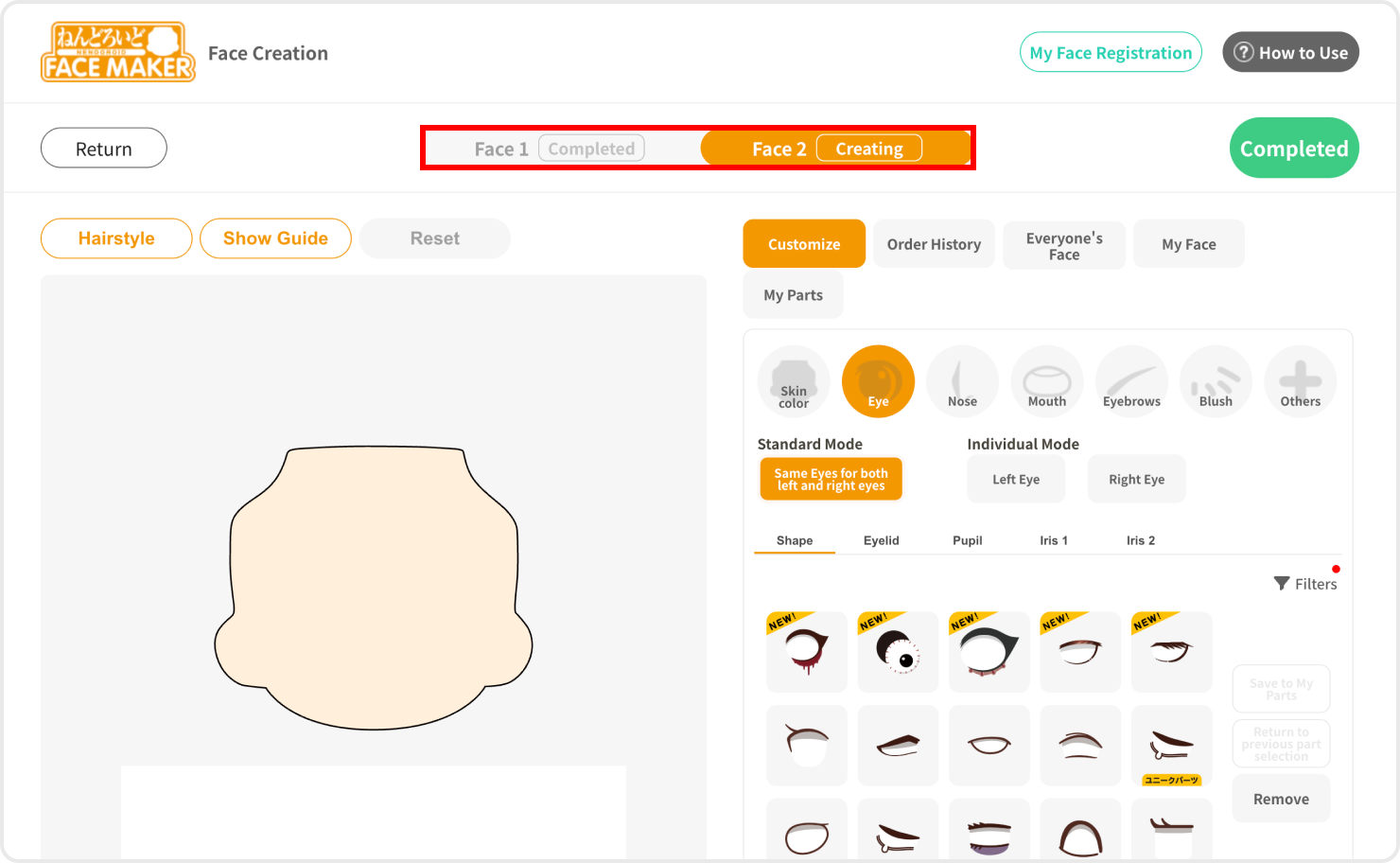Image resolution: width=1400 pixels, height=863 pixels.
Task: Open the Hairstyle options
Action: click(116, 238)
